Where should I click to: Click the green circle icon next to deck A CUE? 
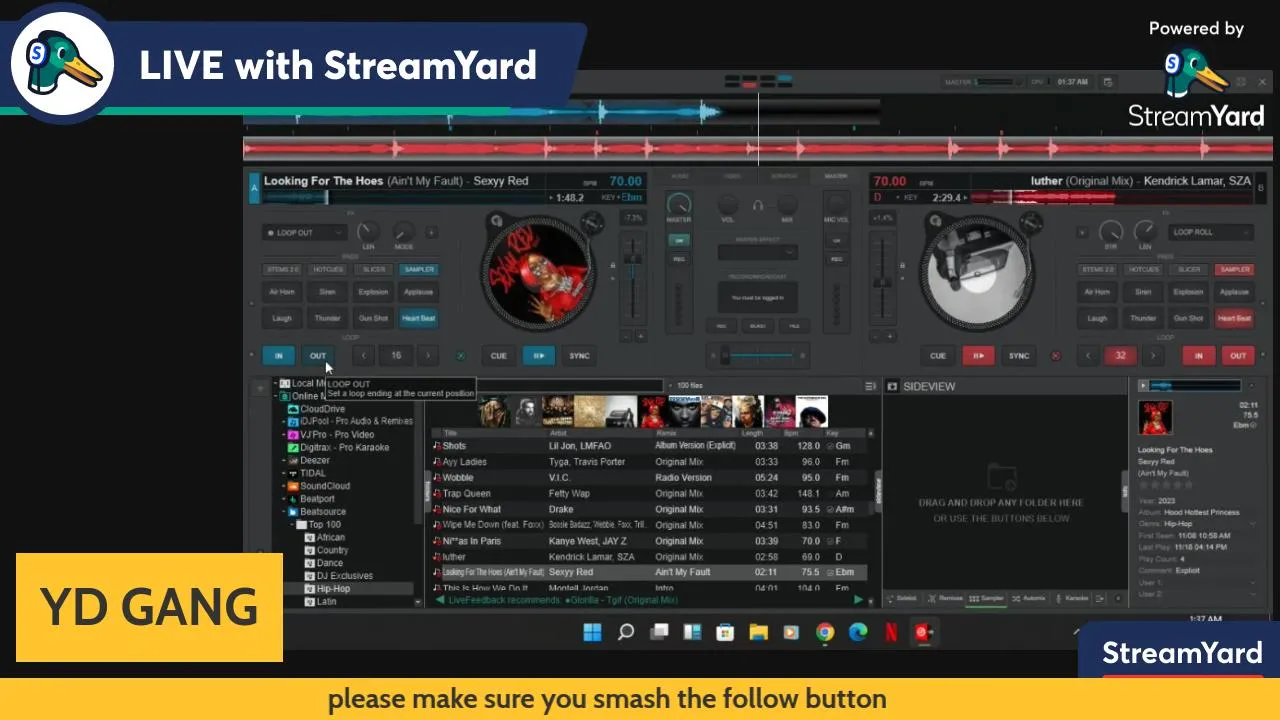coord(461,355)
